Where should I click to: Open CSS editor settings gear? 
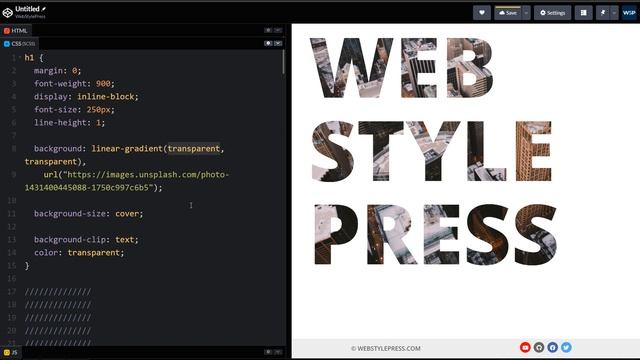(268, 43)
